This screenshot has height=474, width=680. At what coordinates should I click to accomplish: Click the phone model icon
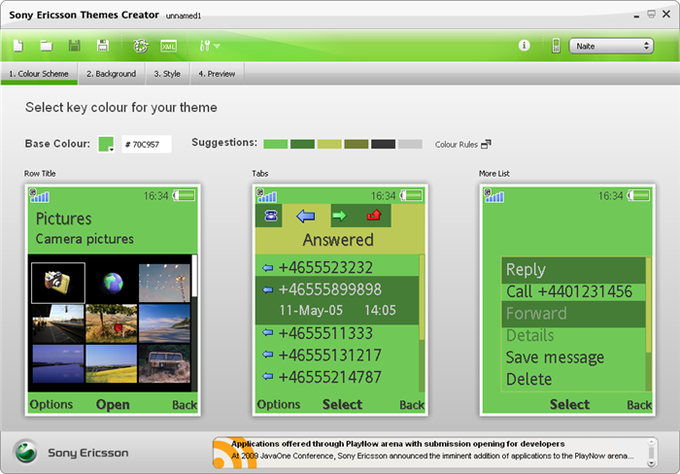(x=556, y=46)
